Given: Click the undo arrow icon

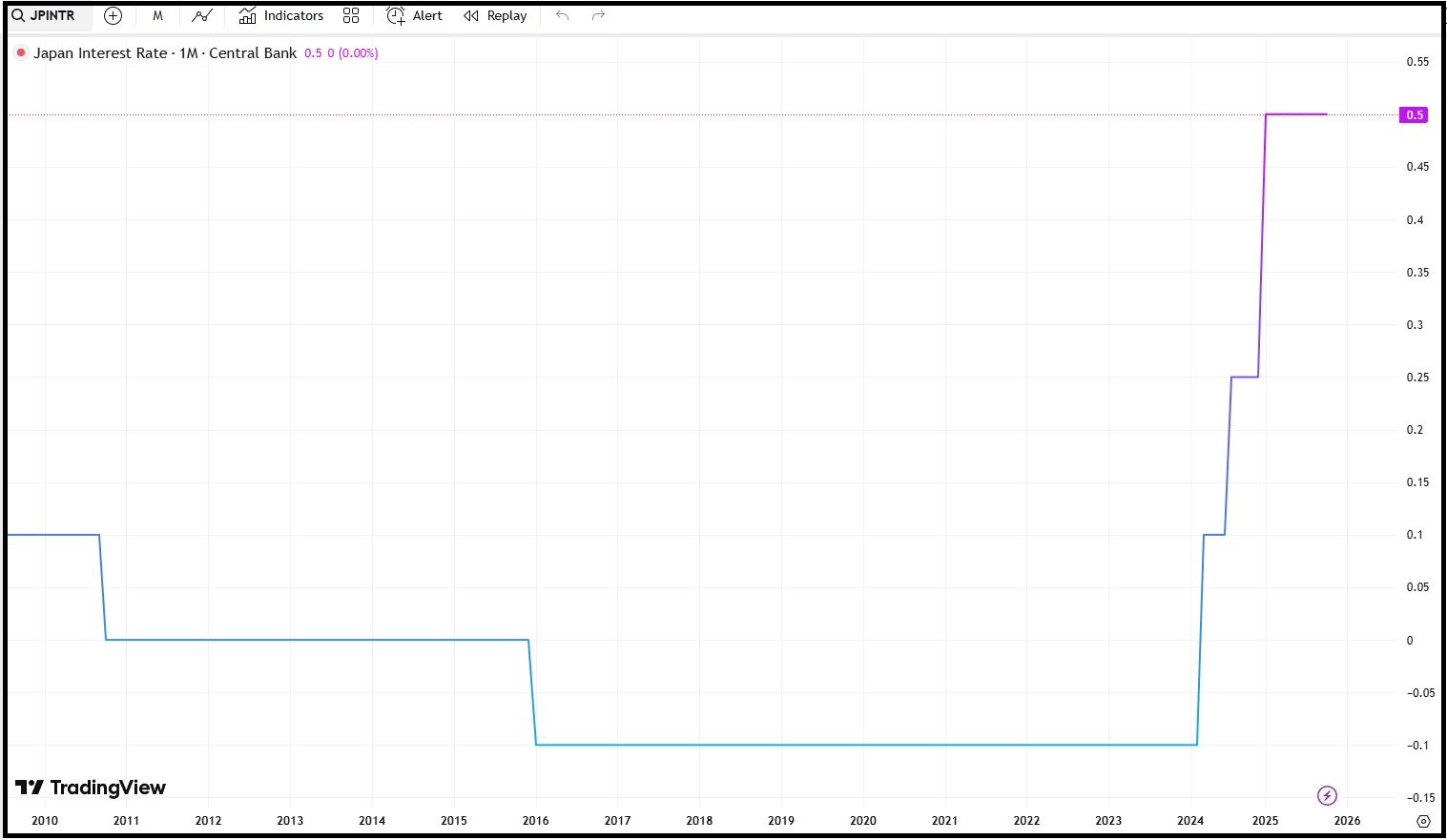Looking at the screenshot, I should click(x=562, y=15).
